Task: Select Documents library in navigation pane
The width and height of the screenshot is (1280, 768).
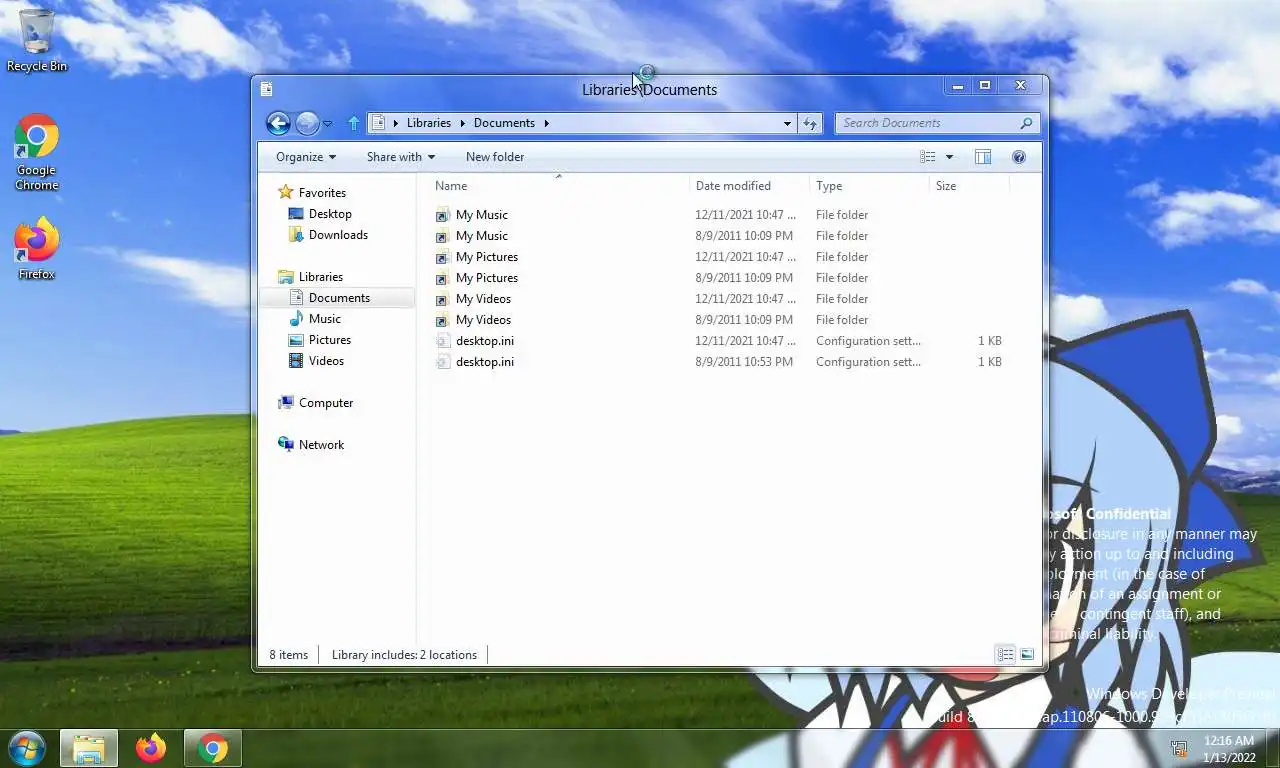Action: [x=336, y=298]
